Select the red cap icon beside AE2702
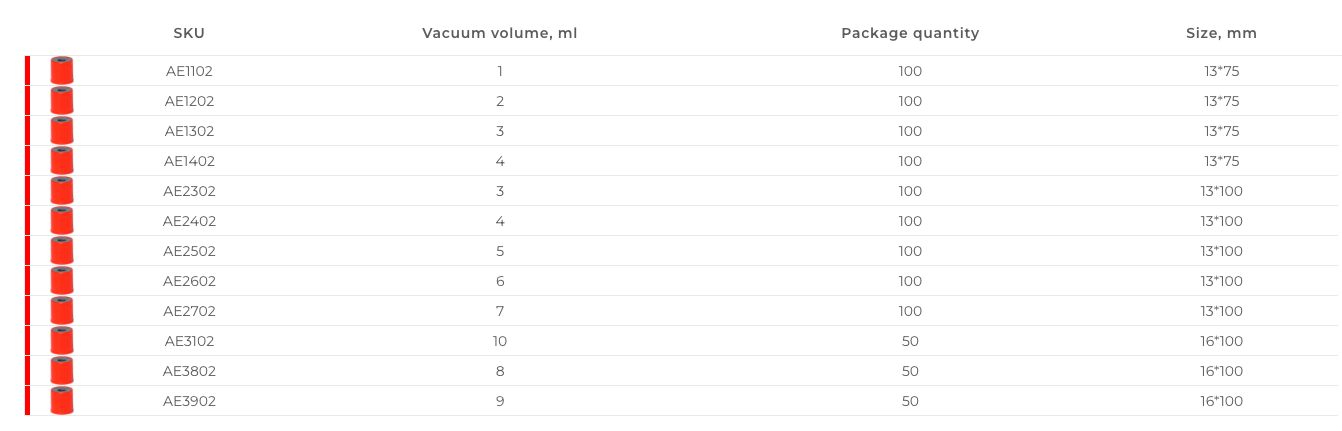This screenshot has height=431, width=1342. (62, 311)
